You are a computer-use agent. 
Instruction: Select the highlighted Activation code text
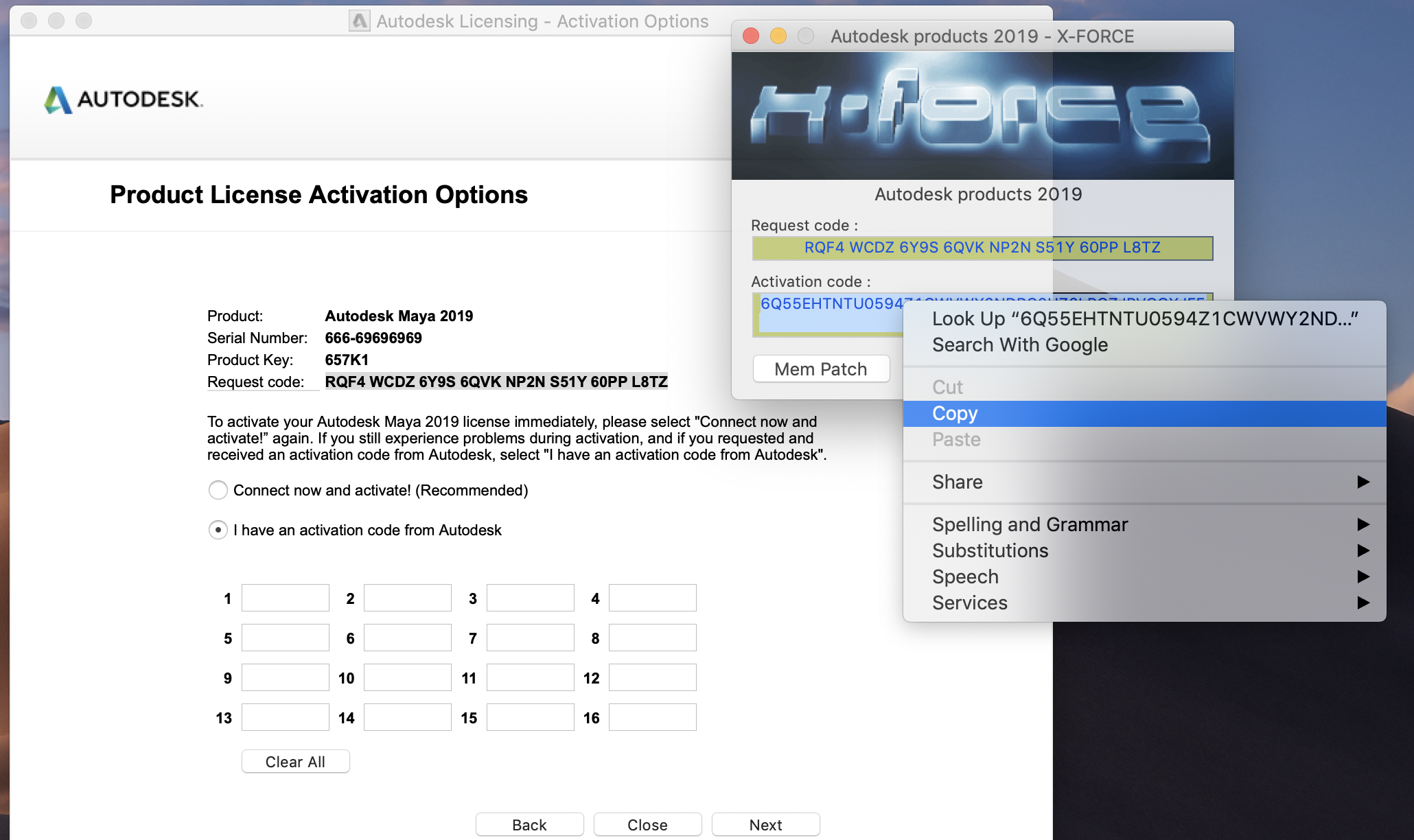[x=824, y=305]
